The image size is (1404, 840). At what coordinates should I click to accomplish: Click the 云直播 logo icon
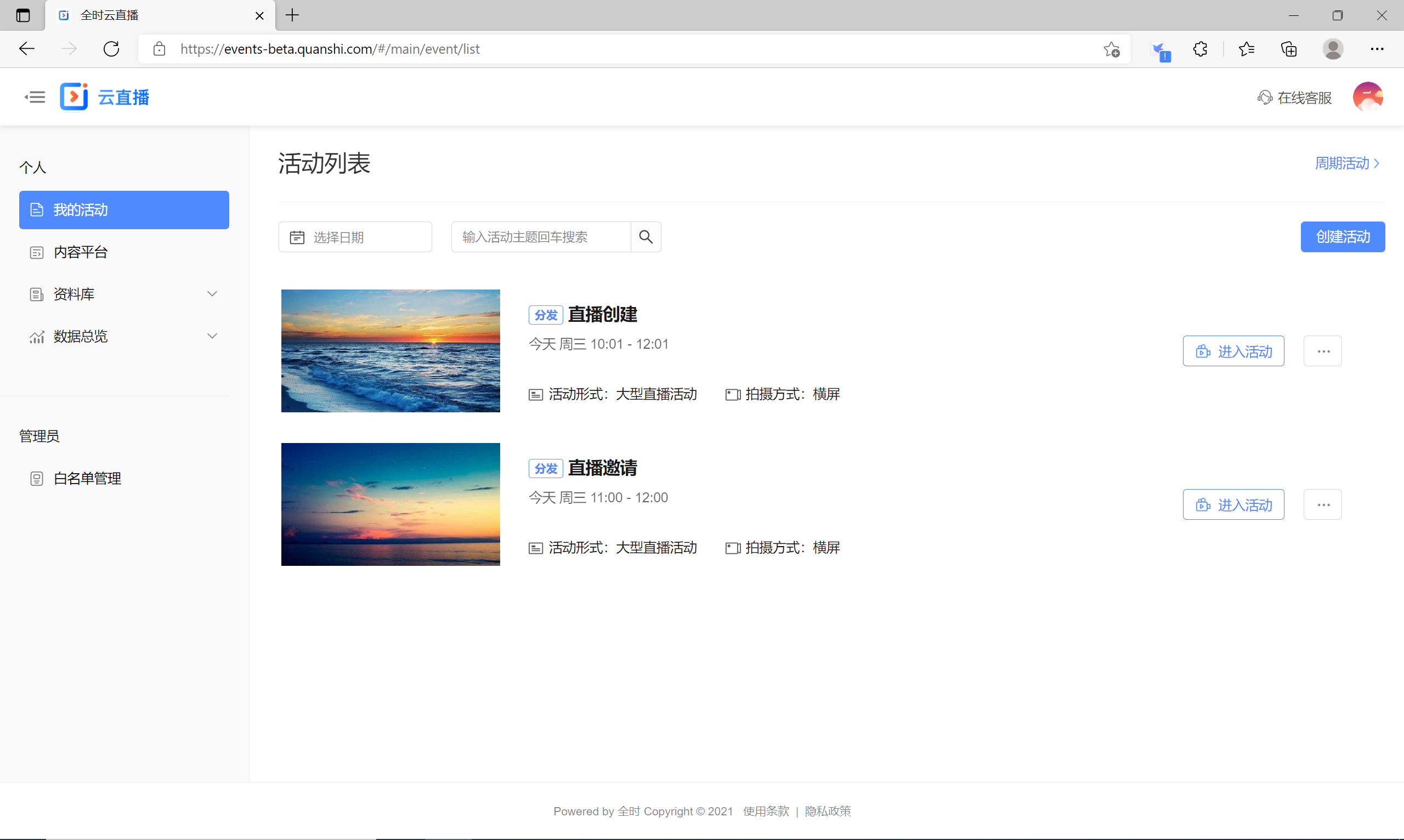pyautogui.click(x=74, y=97)
